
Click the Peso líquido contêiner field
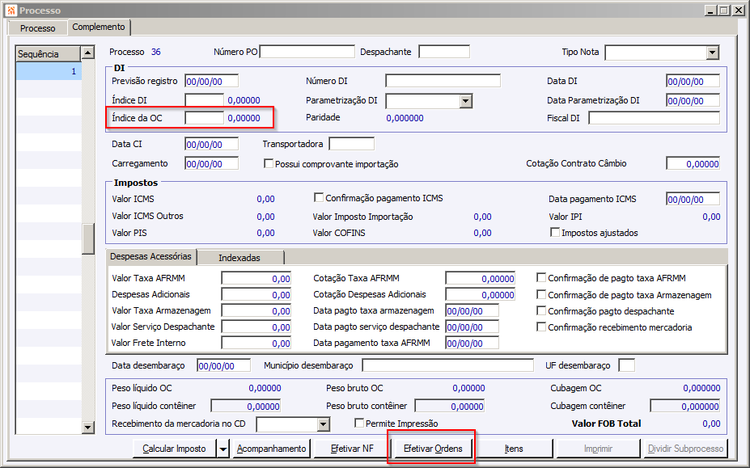point(246,406)
